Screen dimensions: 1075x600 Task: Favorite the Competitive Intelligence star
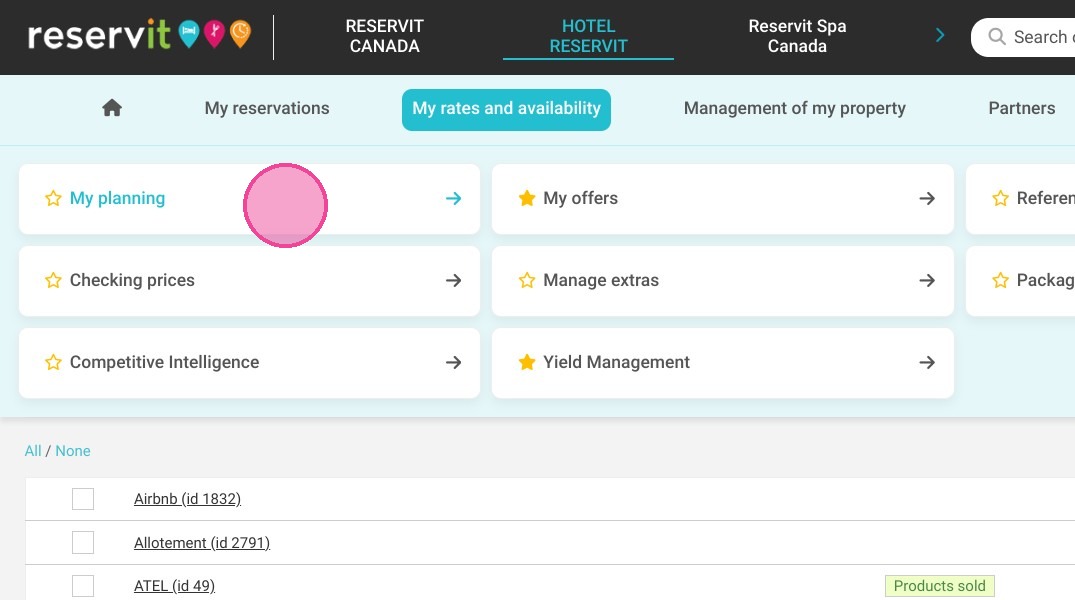coord(53,362)
